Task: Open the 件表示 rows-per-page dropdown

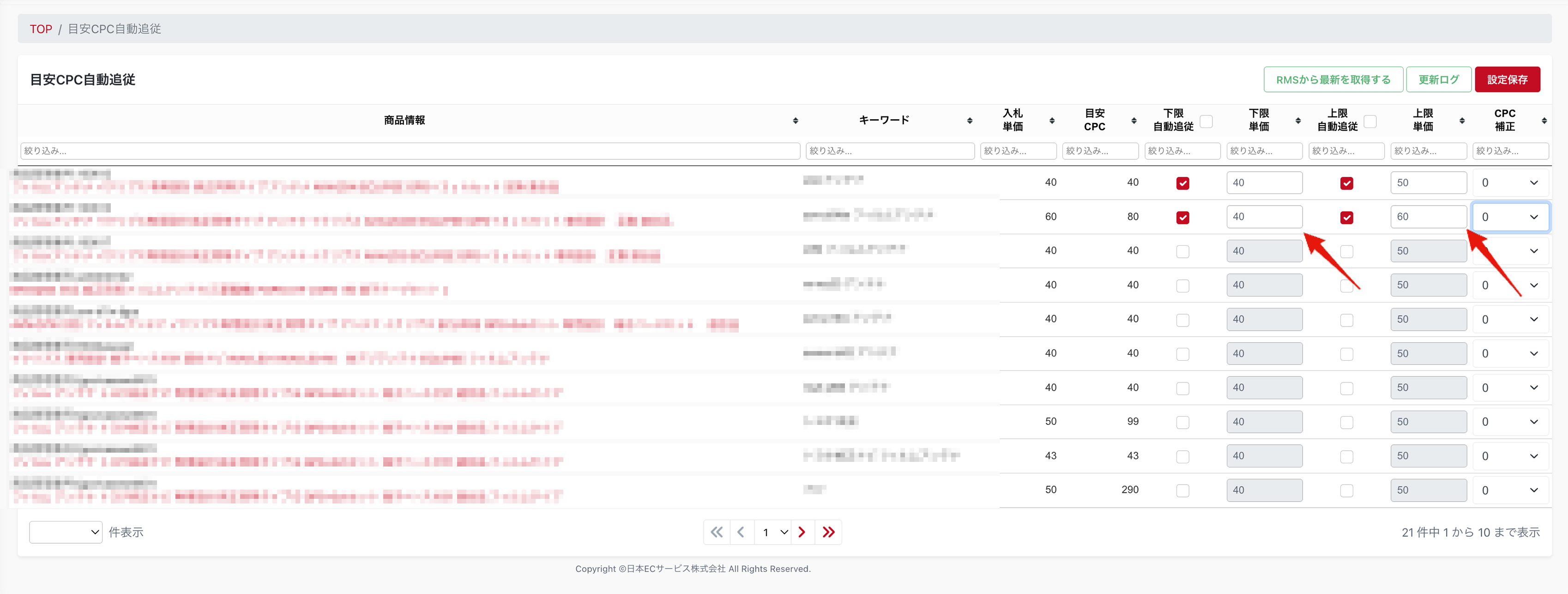Action: (65, 533)
